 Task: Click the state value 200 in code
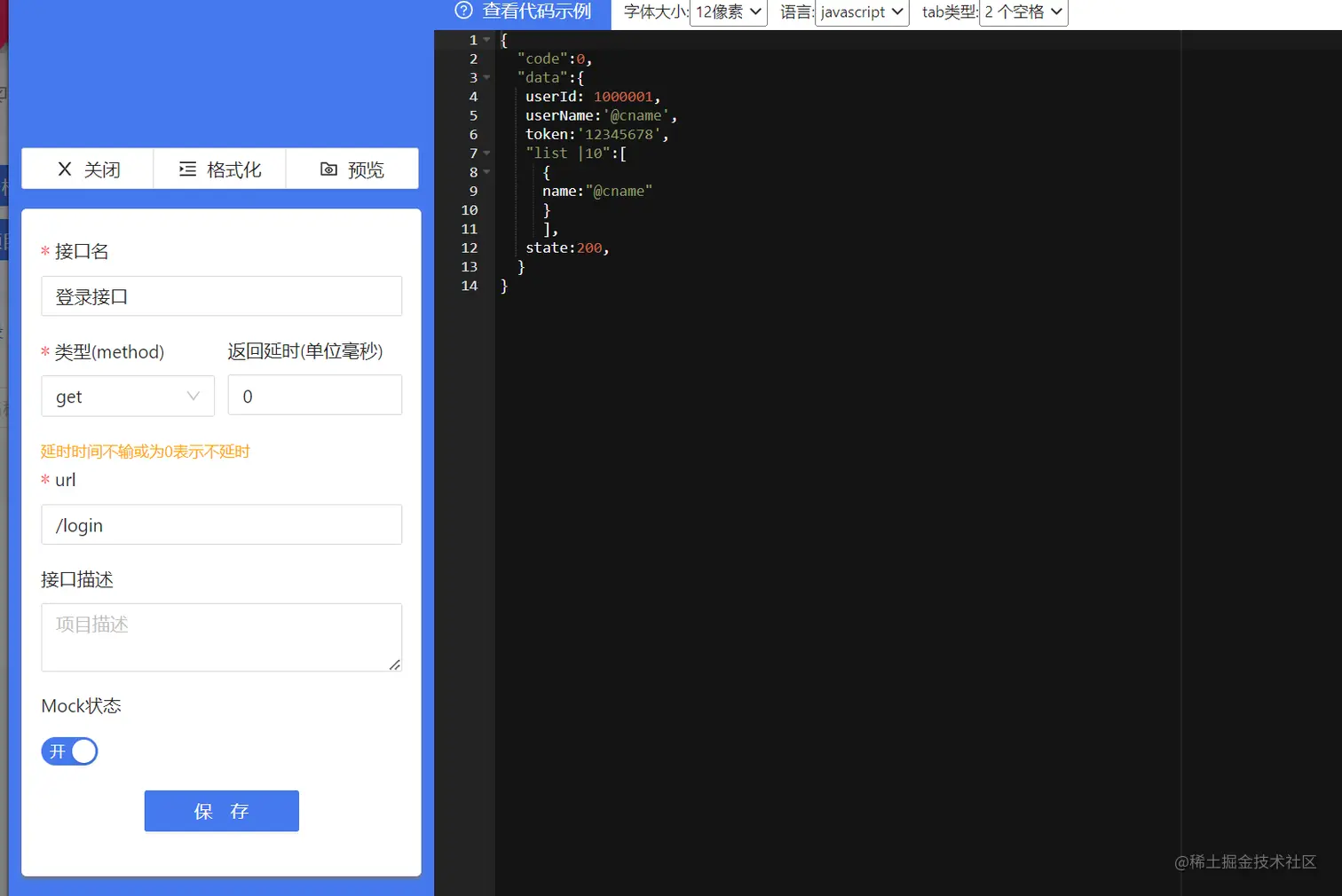(589, 248)
